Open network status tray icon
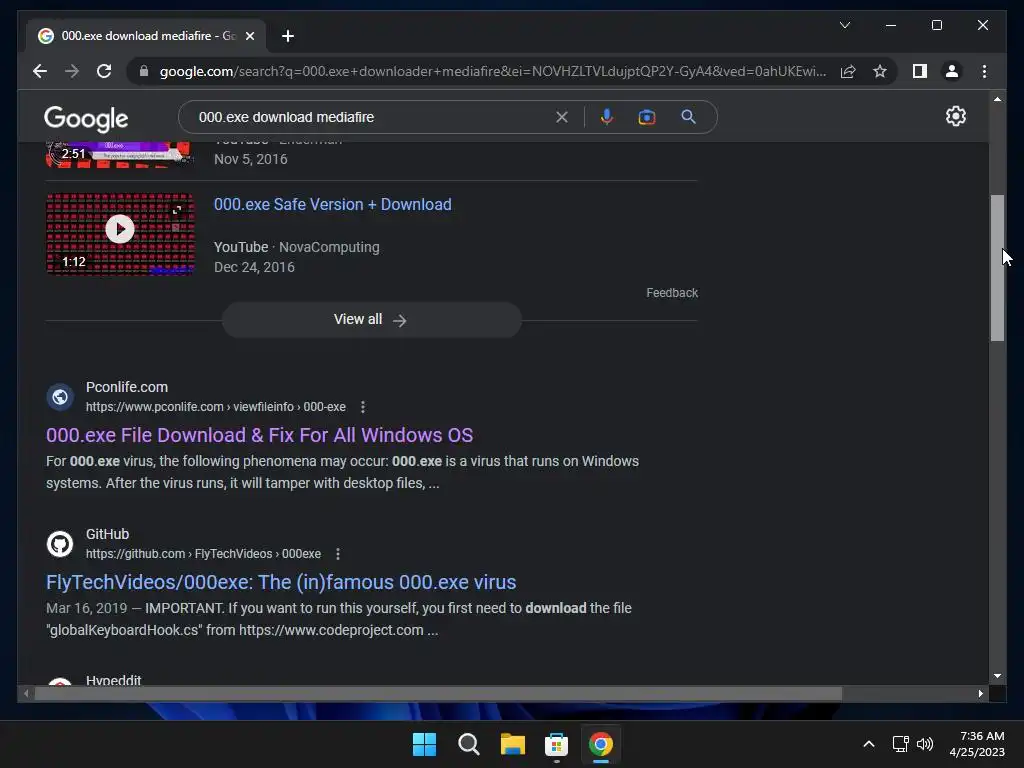This screenshot has width=1024, height=768. (901, 744)
